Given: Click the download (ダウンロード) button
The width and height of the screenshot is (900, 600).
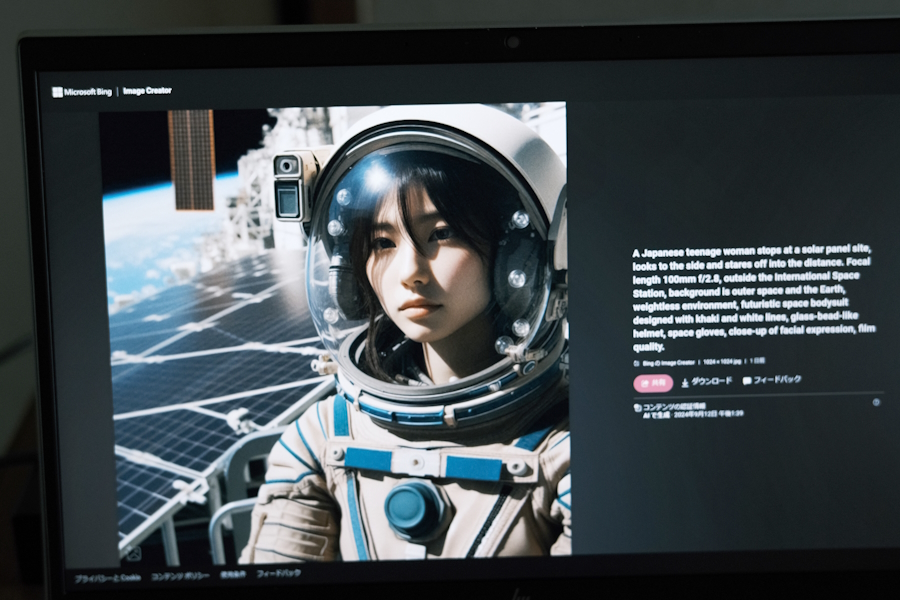Looking at the screenshot, I should tap(707, 381).
